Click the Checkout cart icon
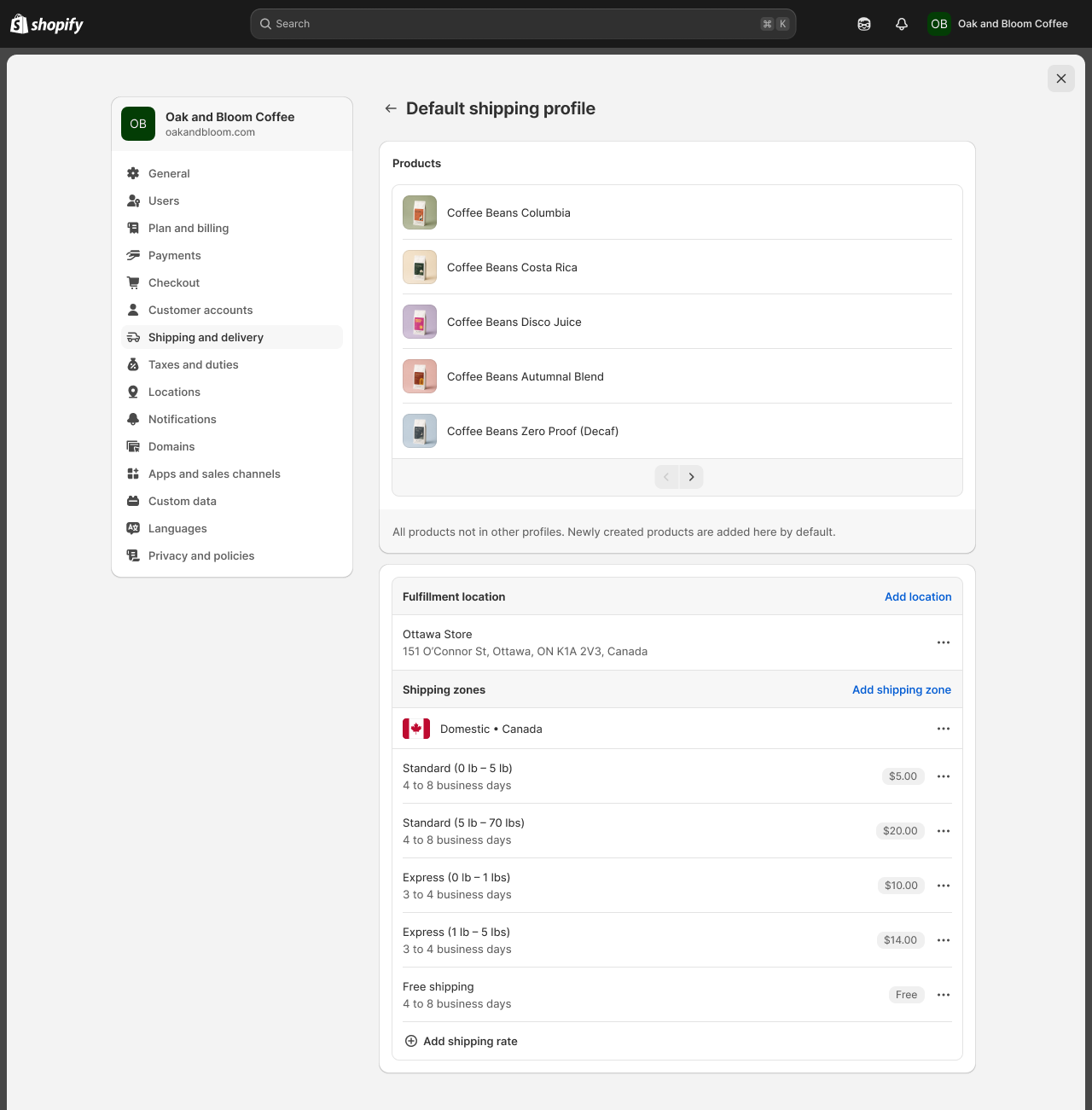Viewport: 1092px width, 1110px height. pos(133,282)
